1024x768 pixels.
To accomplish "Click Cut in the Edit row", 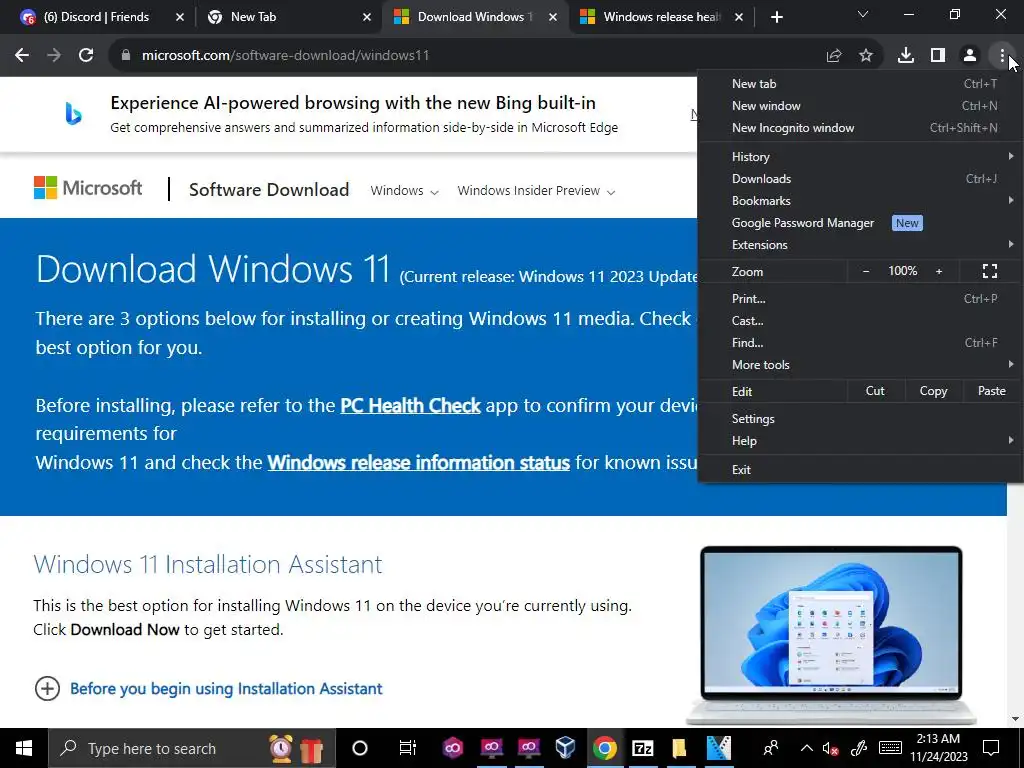I will point(875,391).
